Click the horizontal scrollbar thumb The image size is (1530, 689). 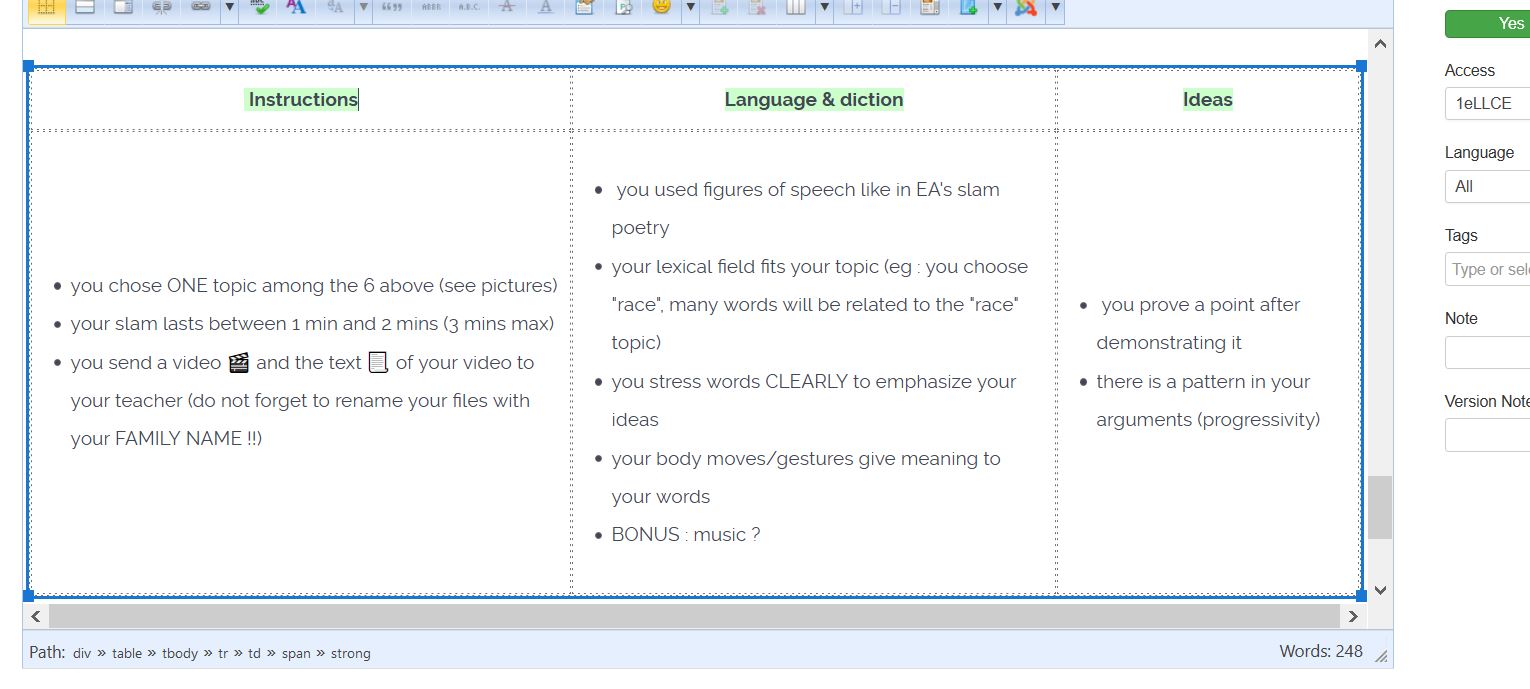click(x=694, y=616)
